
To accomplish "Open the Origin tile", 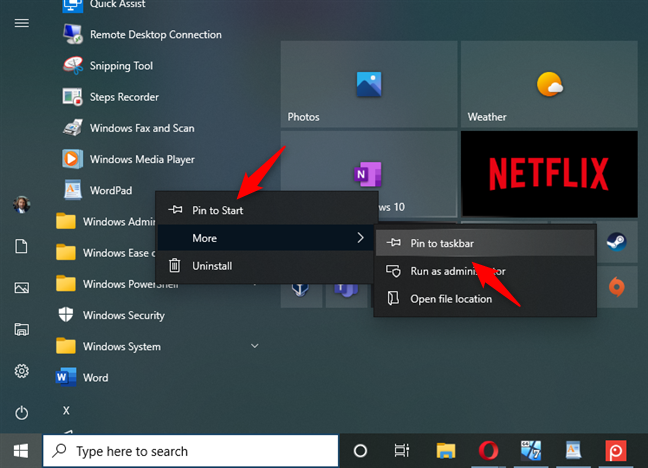I will (x=617, y=287).
